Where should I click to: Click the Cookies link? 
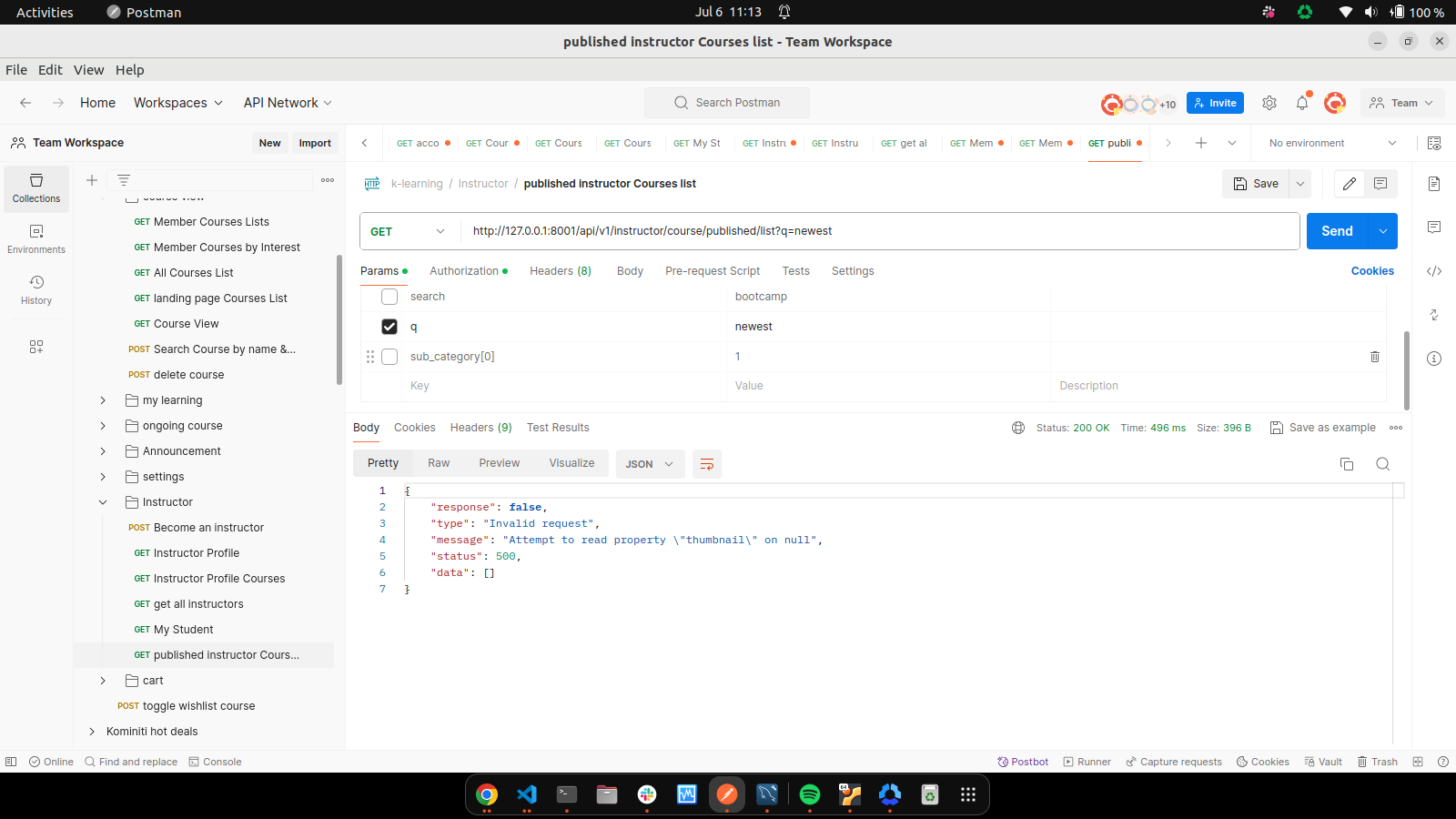coord(1371,271)
